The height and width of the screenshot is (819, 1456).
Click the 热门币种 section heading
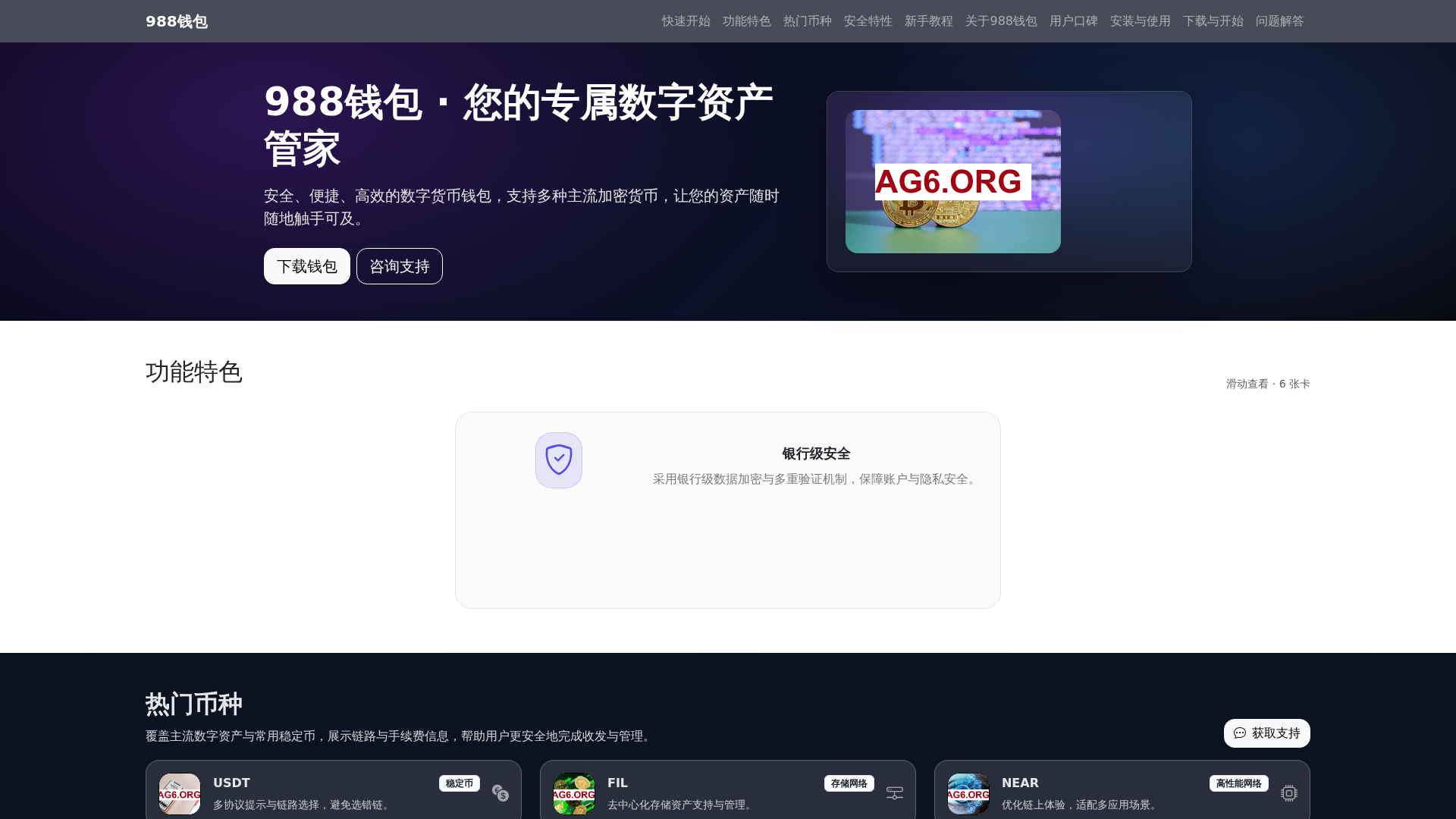click(194, 704)
